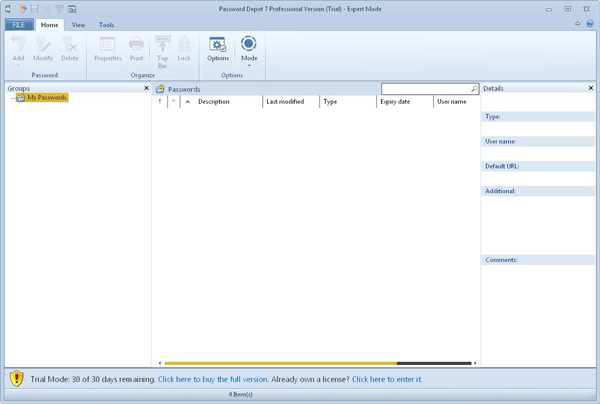Open the Options settings icon
The width and height of the screenshot is (600, 404).
click(x=218, y=44)
